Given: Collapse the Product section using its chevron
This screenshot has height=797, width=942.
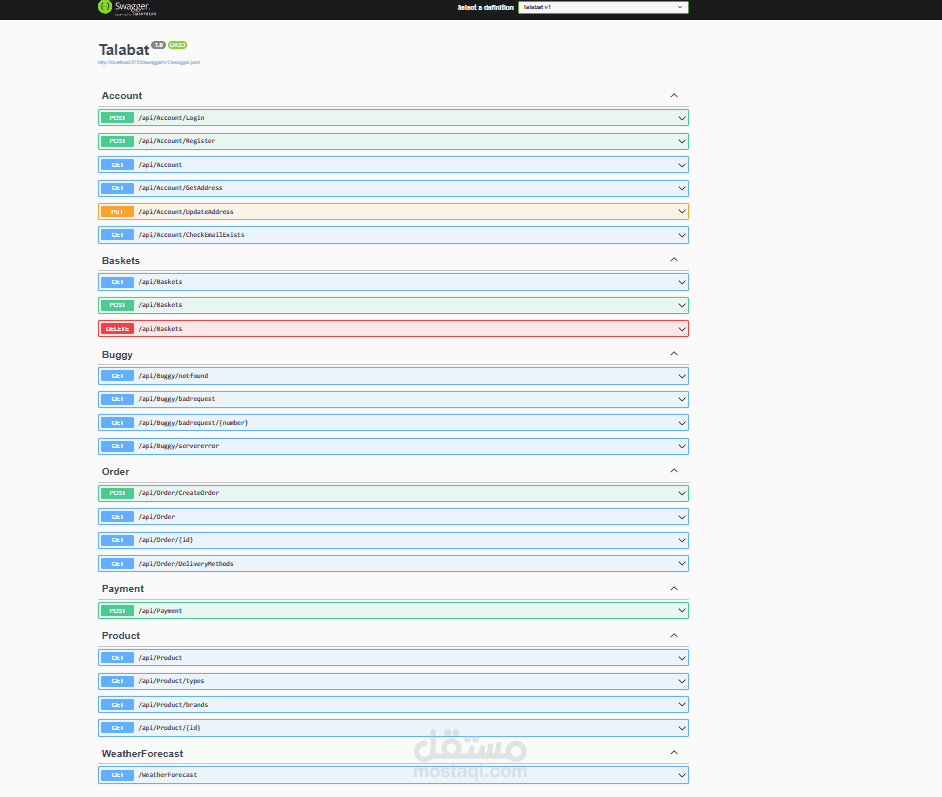Looking at the screenshot, I should tap(674, 635).
